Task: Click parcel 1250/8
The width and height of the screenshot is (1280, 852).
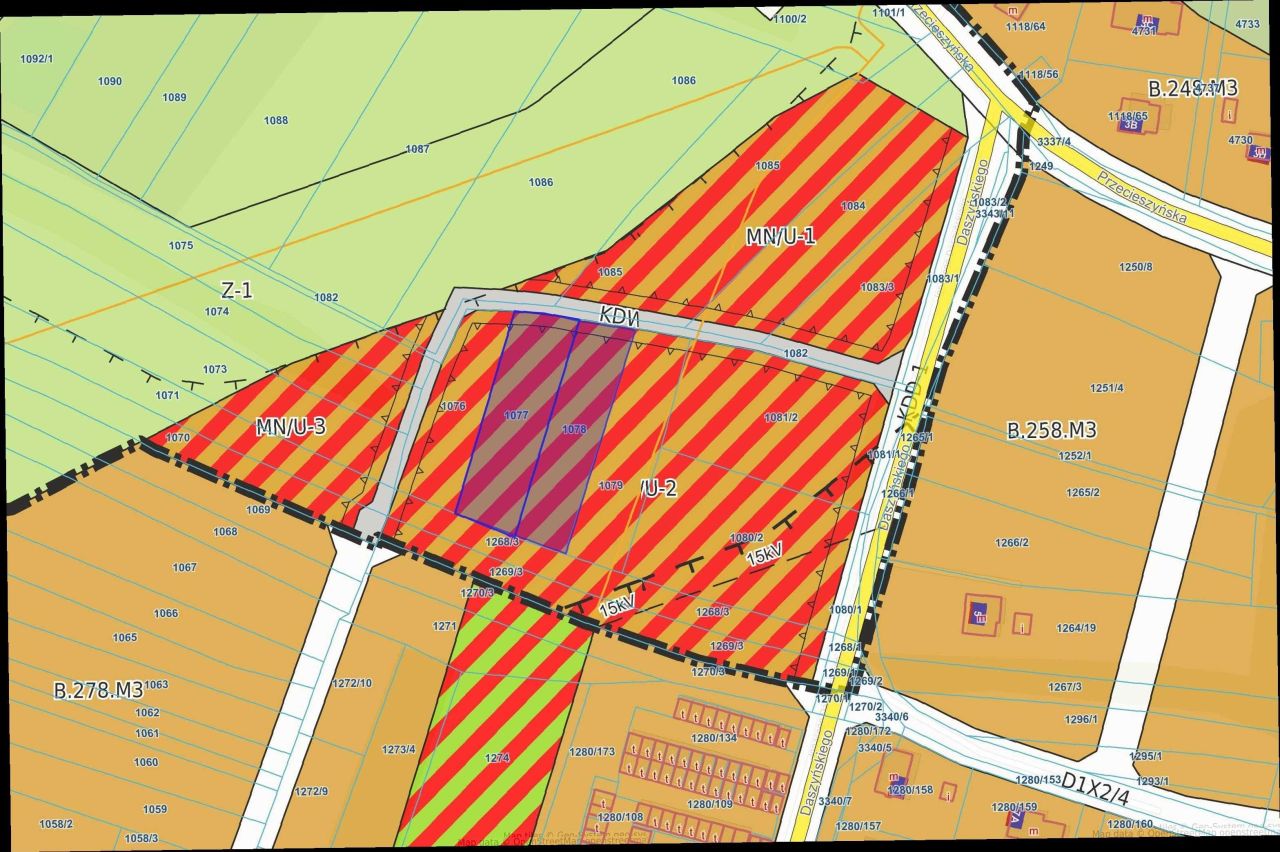Action: (1136, 266)
